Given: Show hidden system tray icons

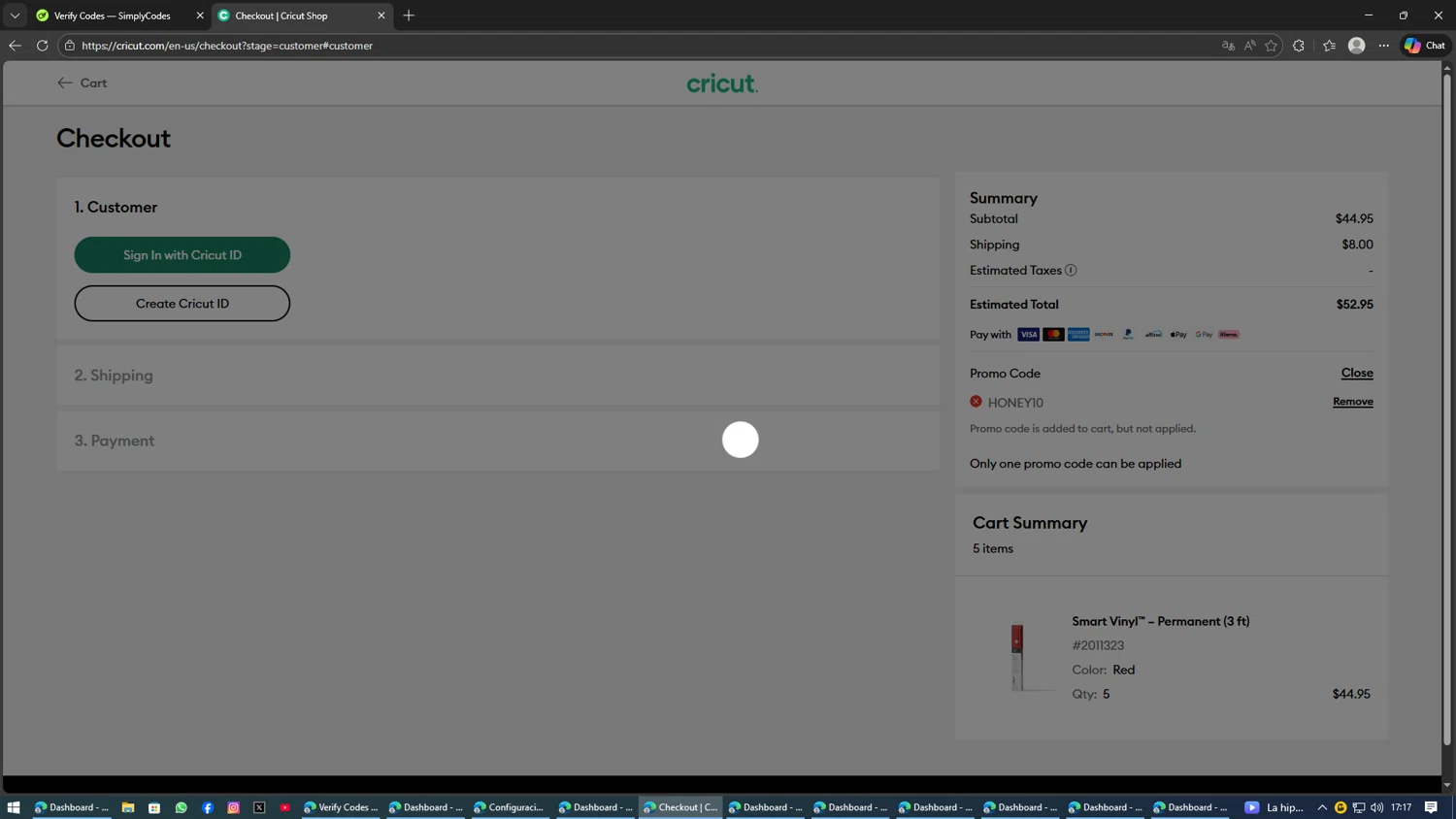Looking at the screenshot, I should [x=1322, y=807].
